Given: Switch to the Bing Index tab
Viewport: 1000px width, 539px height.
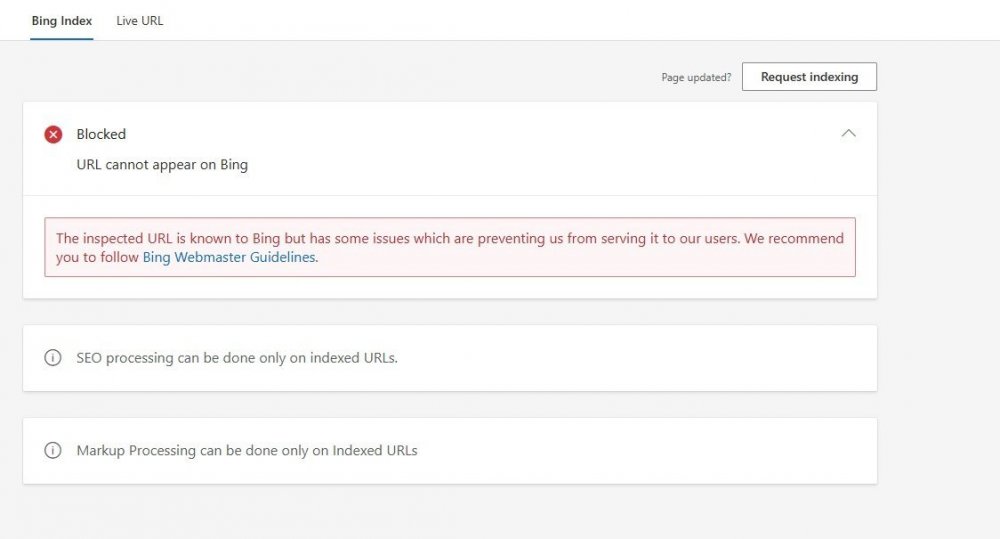Looking at the screenshot, I should (x=62, y=20).
